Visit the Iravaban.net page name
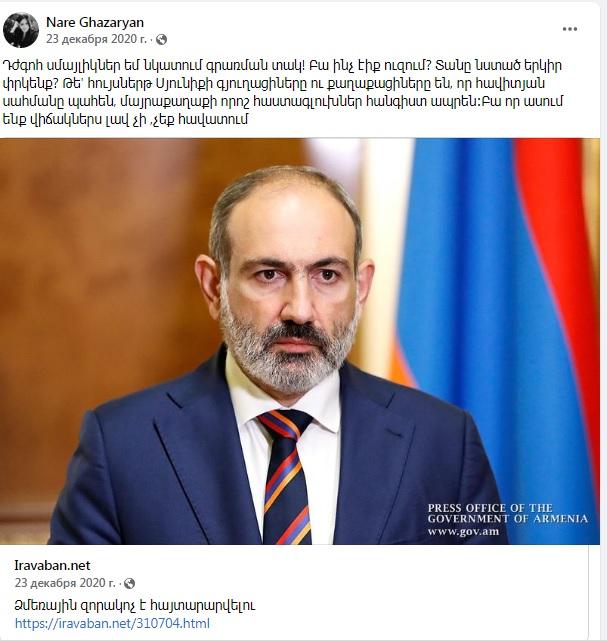This screenshot has height=641, width=607. coord(52,565)
